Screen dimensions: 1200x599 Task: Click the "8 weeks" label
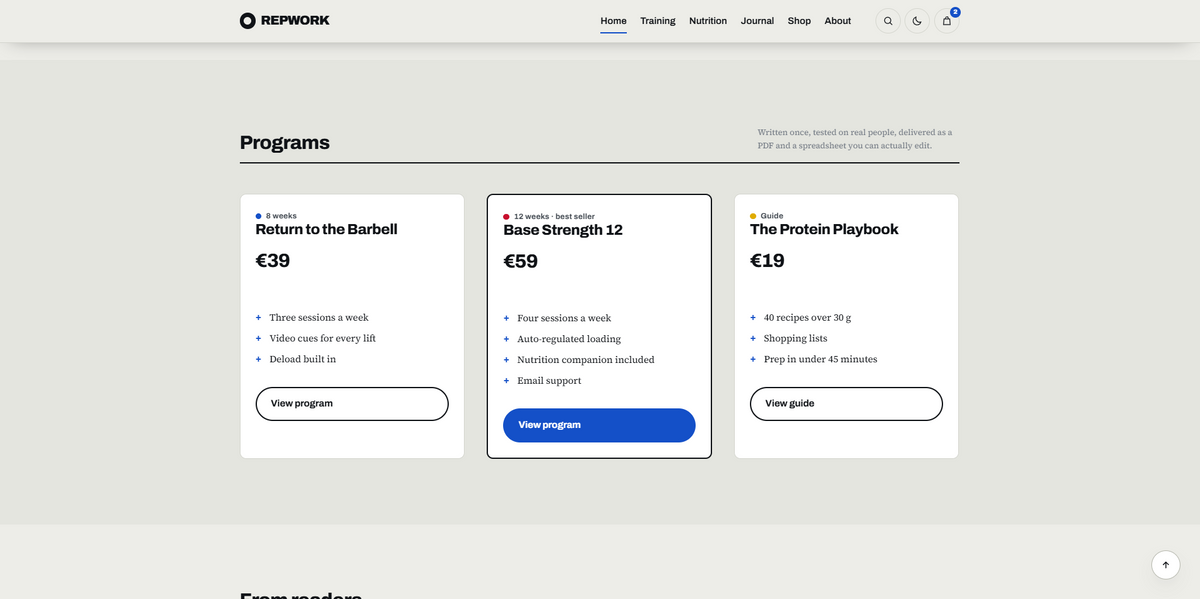281,216
